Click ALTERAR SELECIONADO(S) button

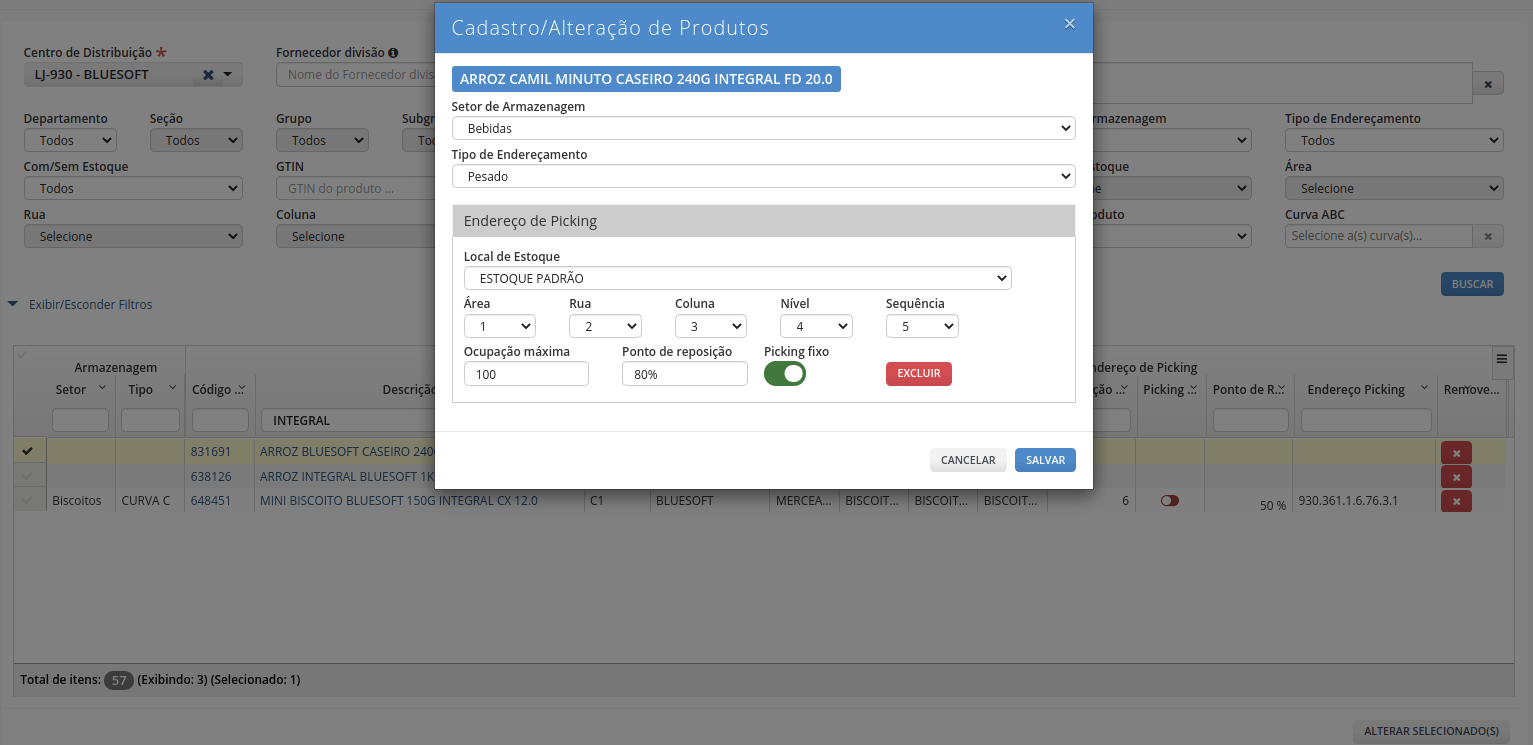(1431, 731)
